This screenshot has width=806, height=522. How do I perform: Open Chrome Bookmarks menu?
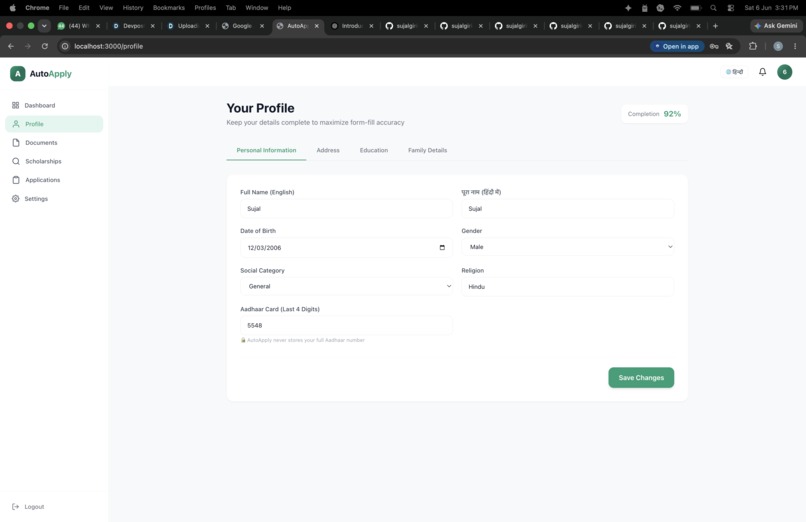pos(169,8)
